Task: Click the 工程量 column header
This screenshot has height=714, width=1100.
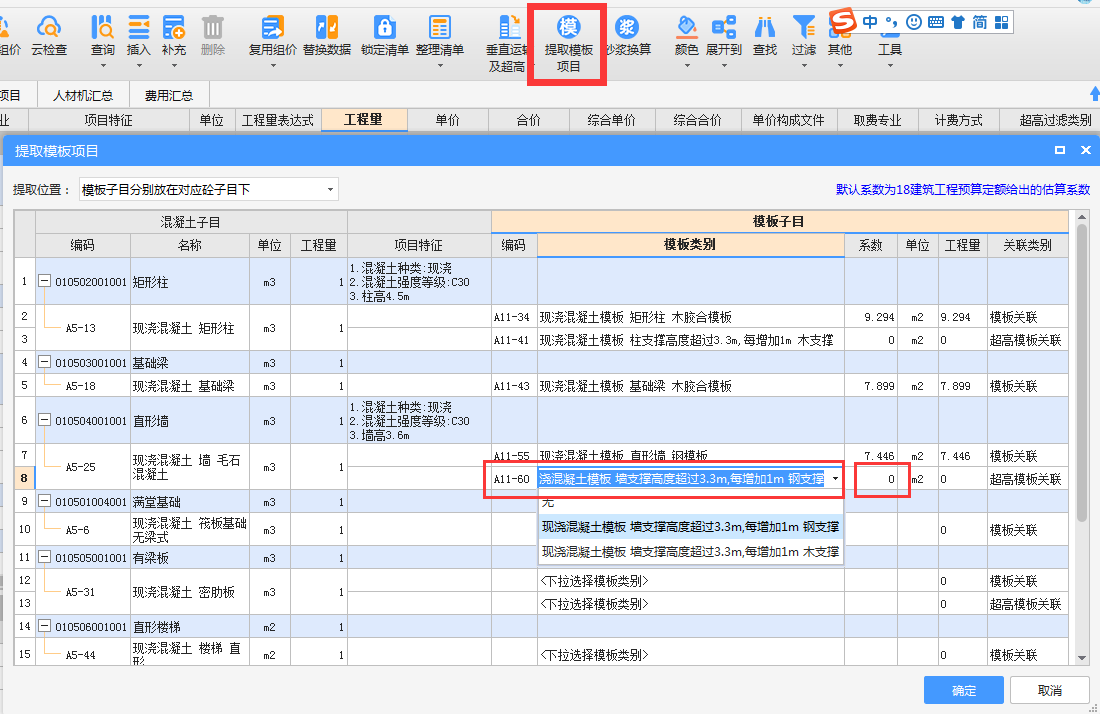Action: pos(363,120)
